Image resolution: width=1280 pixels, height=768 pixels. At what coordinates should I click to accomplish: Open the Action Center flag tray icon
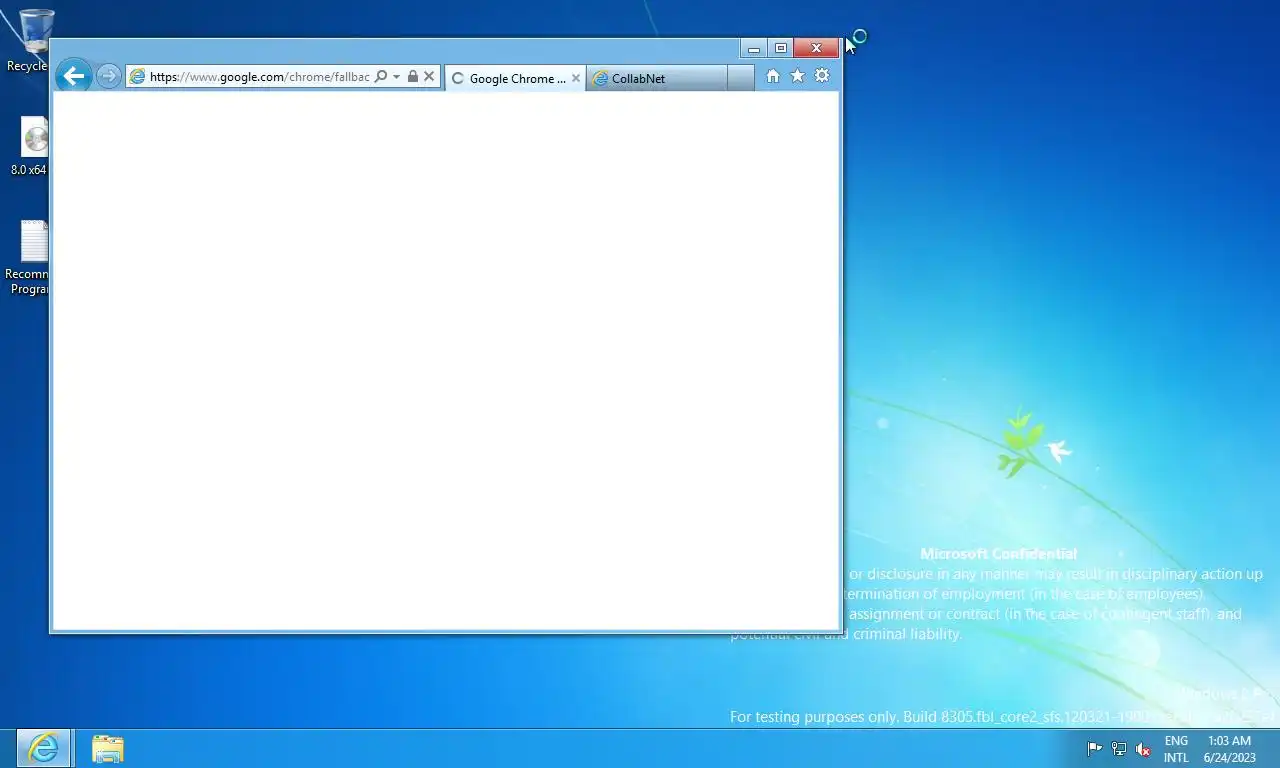(1094, 749)
